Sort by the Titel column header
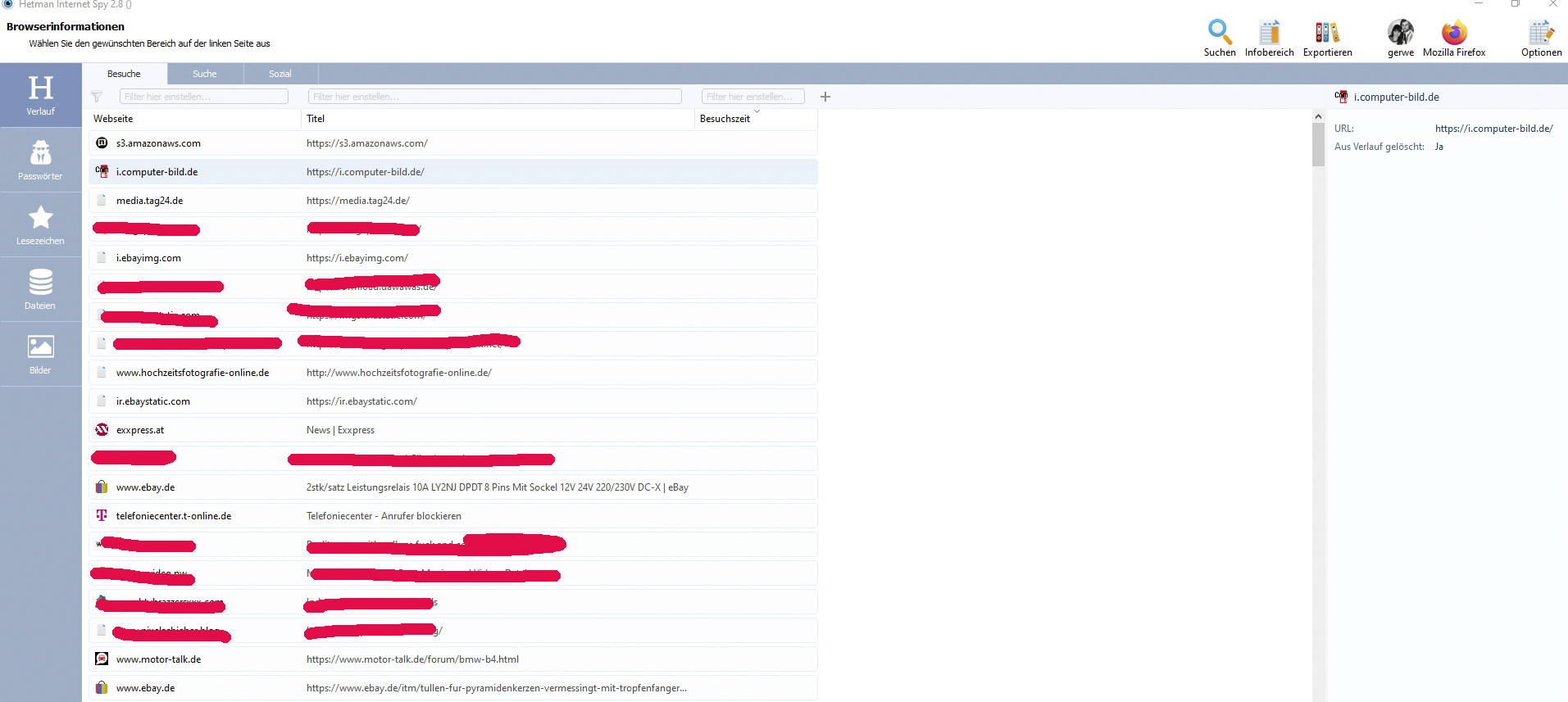The image size is (1568, 702). 498,119
